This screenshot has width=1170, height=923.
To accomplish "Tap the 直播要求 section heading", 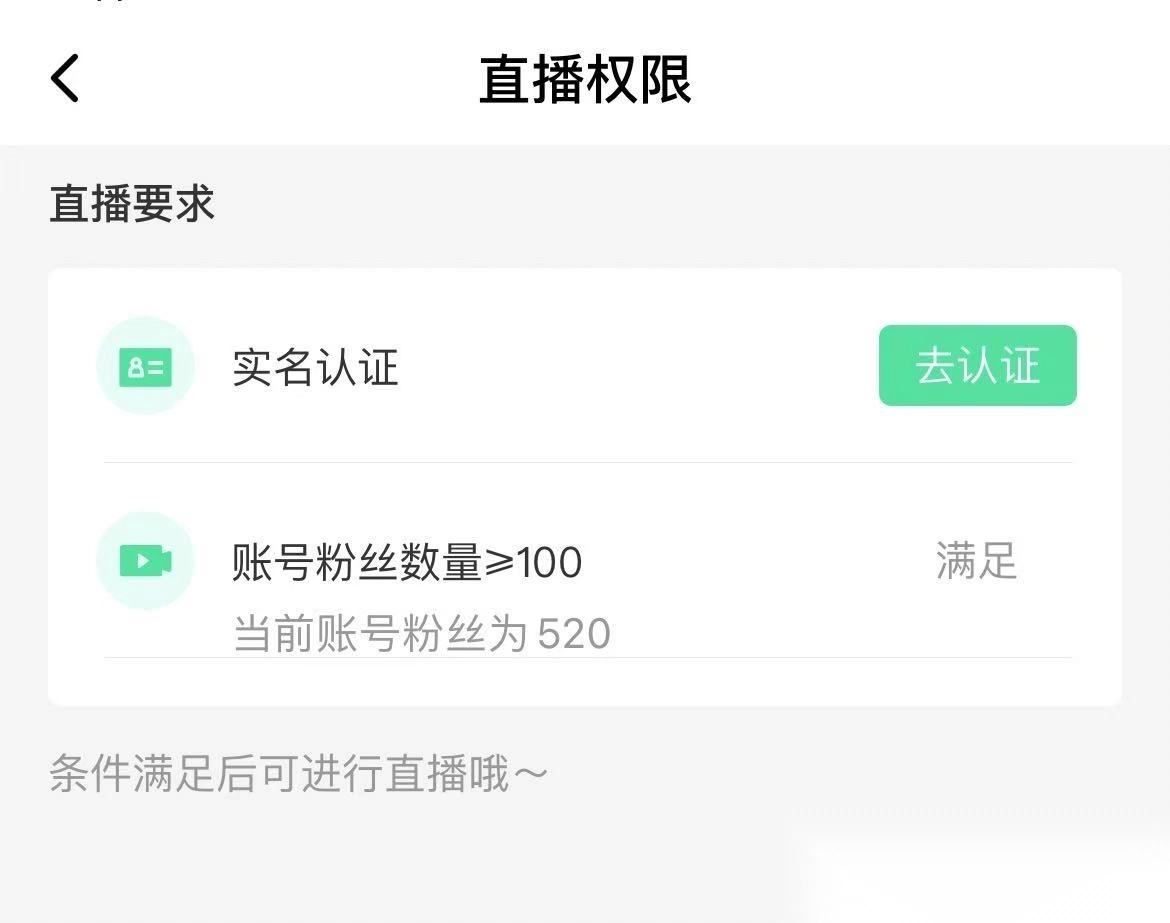I will tap(132, 205).
